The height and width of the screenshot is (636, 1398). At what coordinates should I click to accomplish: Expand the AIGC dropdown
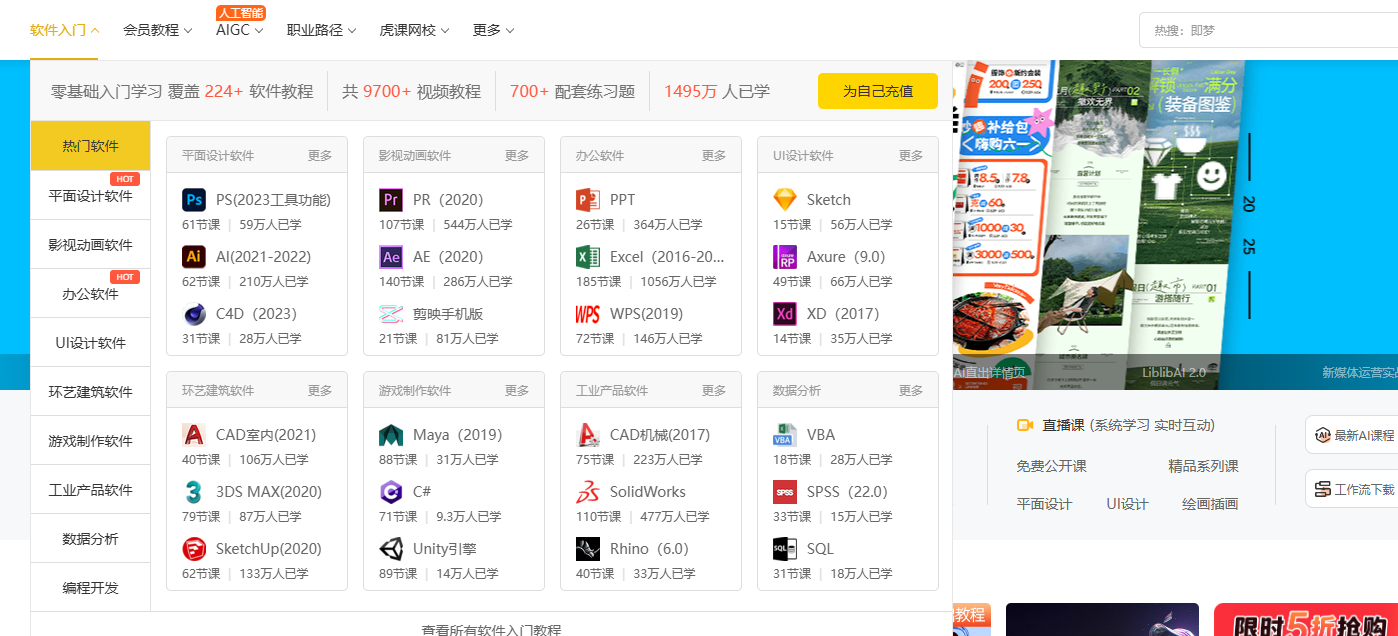[x=240, y=30]
